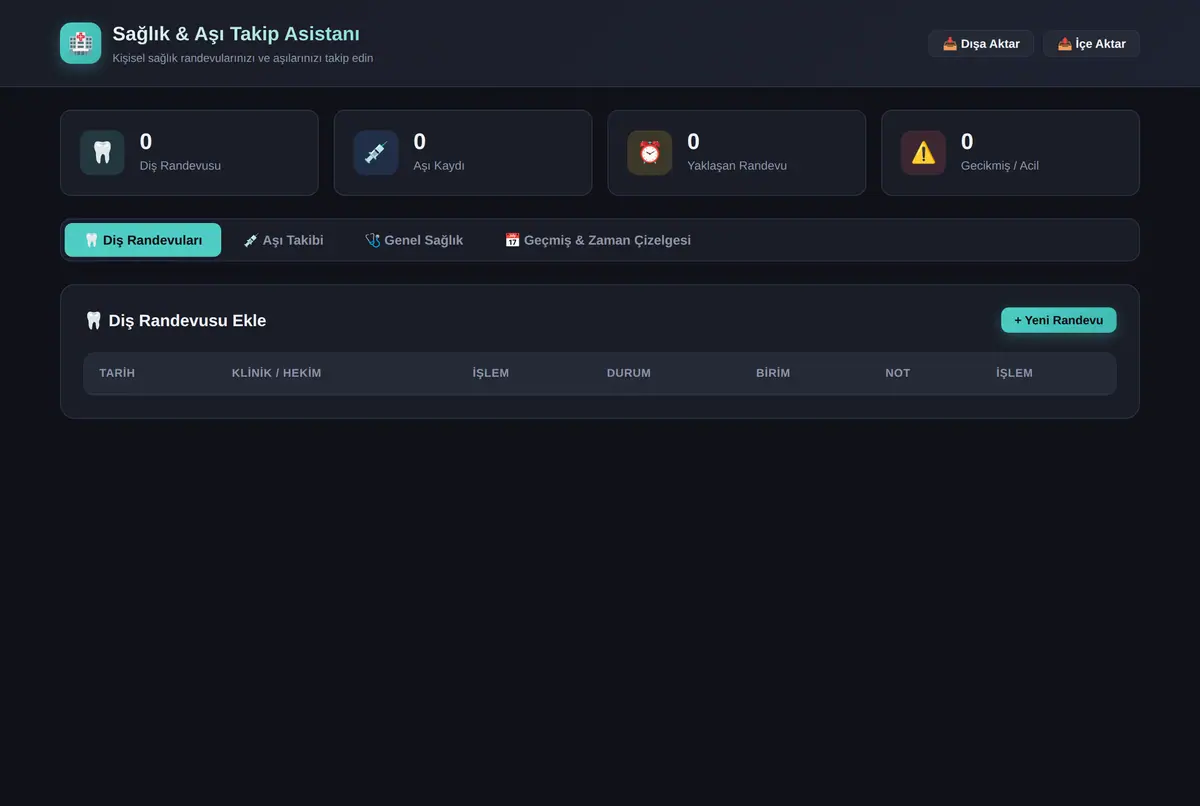The height and width of the screenshot is (806, 1200).
Task: Click the Dışa Aktar export button
Action: 981,44
